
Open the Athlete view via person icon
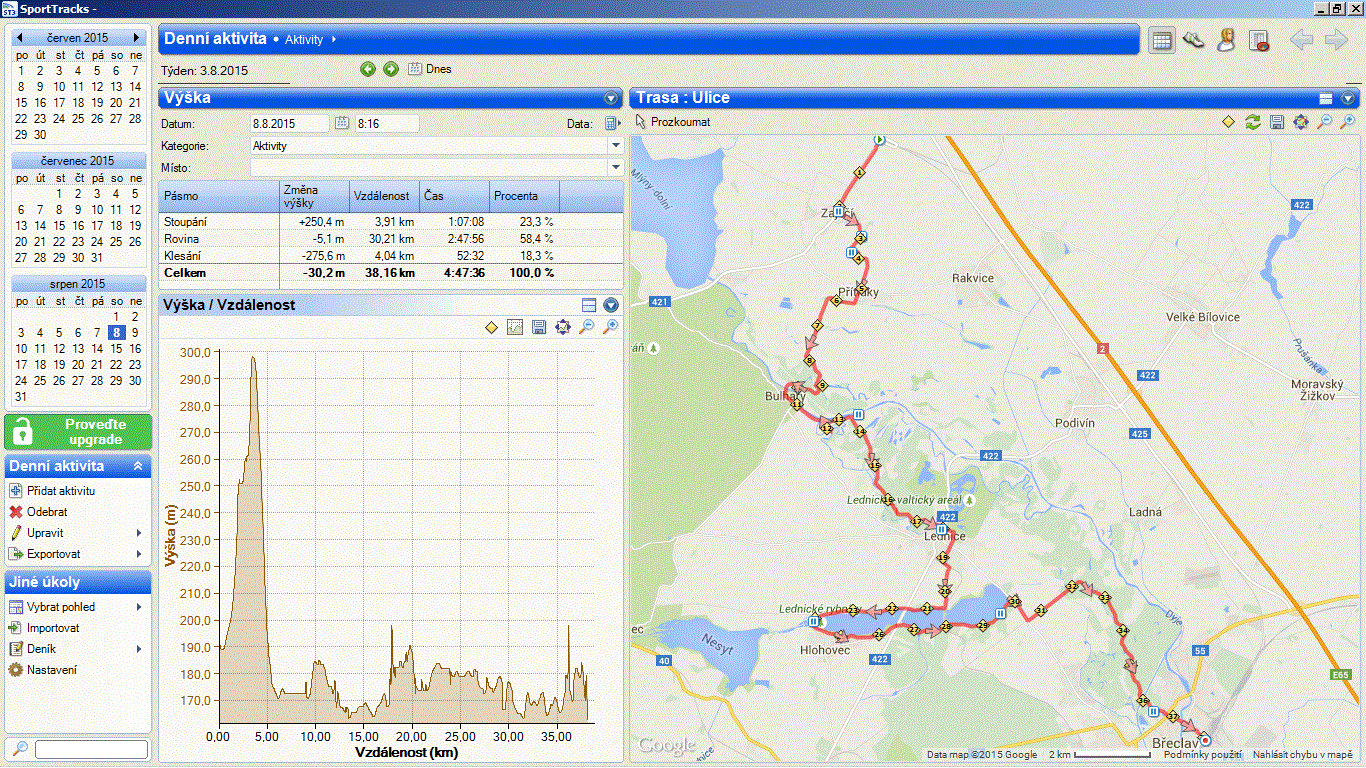click(1226, 40)
